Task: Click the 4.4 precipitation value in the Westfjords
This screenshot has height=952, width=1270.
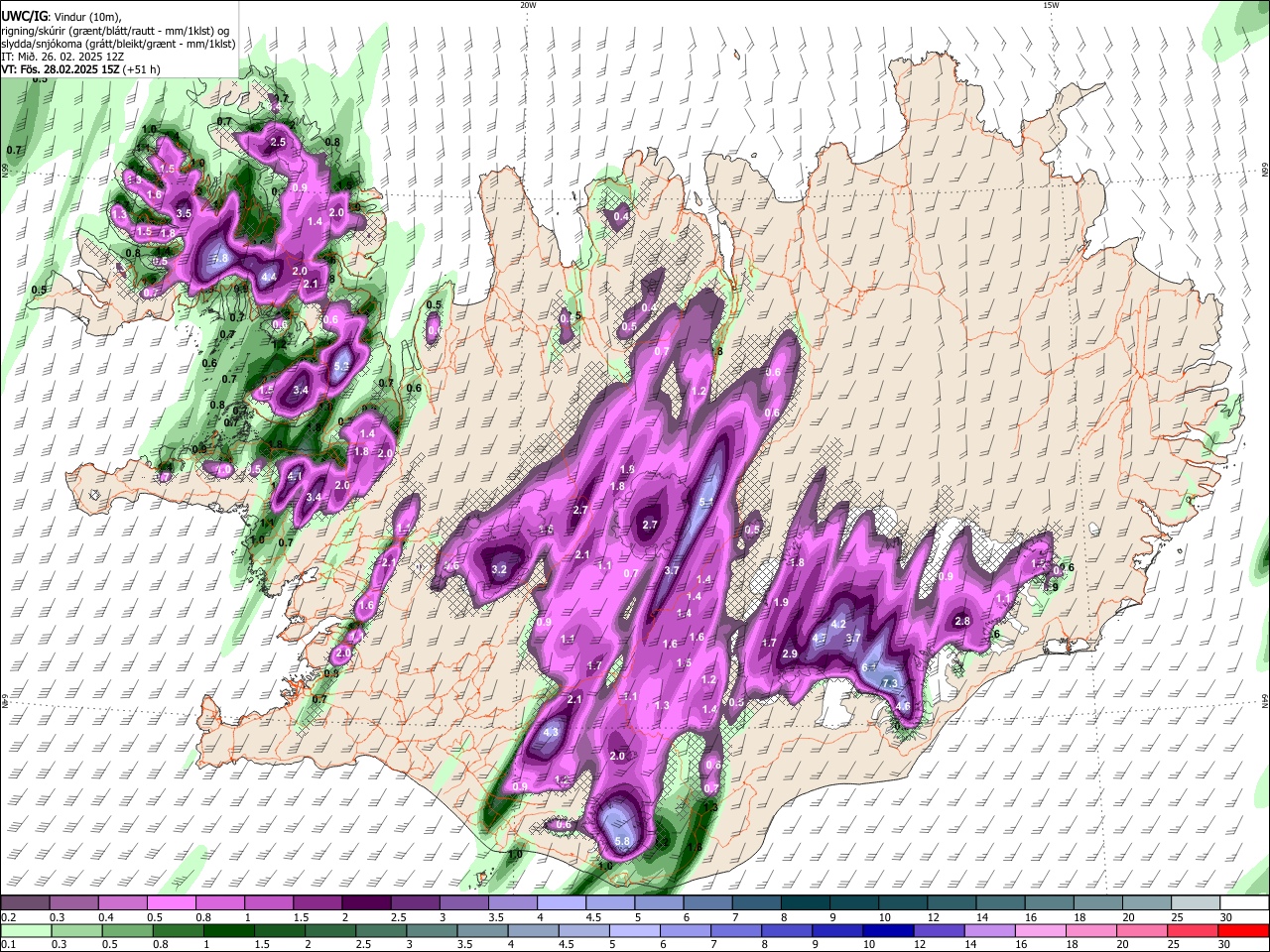Action: coord(268,276)
